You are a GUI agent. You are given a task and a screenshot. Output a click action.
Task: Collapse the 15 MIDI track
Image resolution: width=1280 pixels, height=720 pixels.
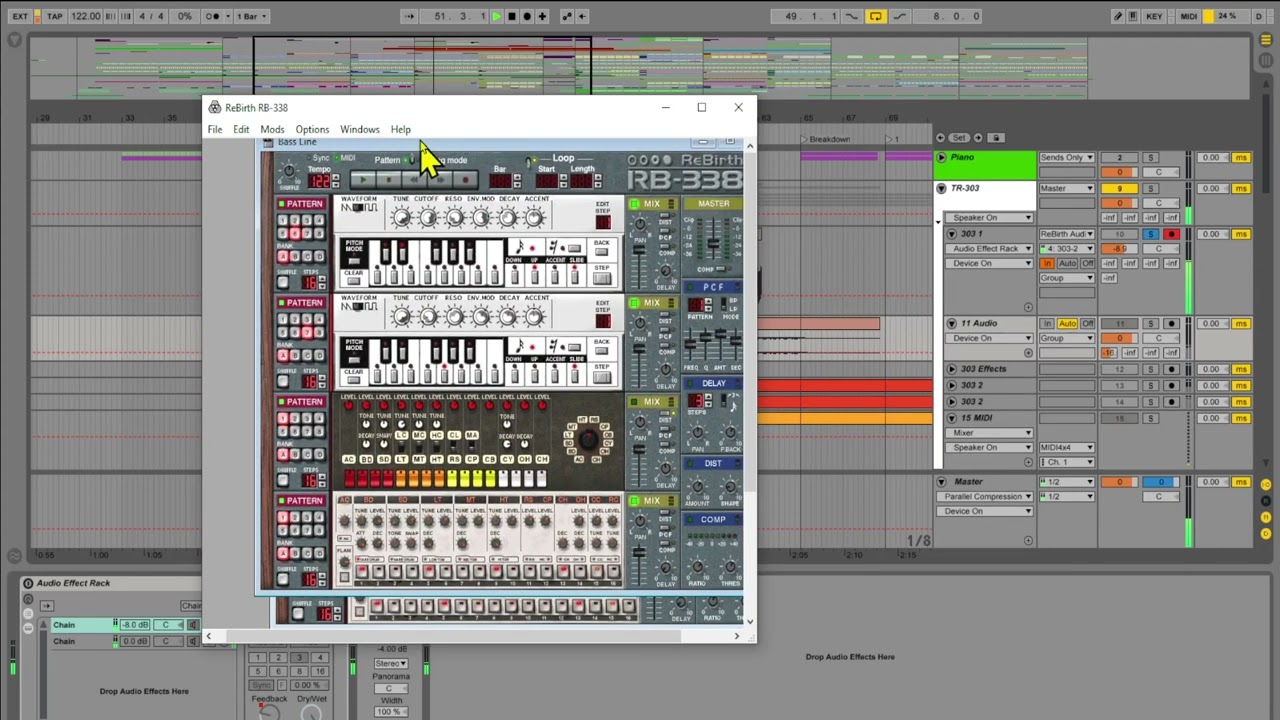(x=952, y=418)
